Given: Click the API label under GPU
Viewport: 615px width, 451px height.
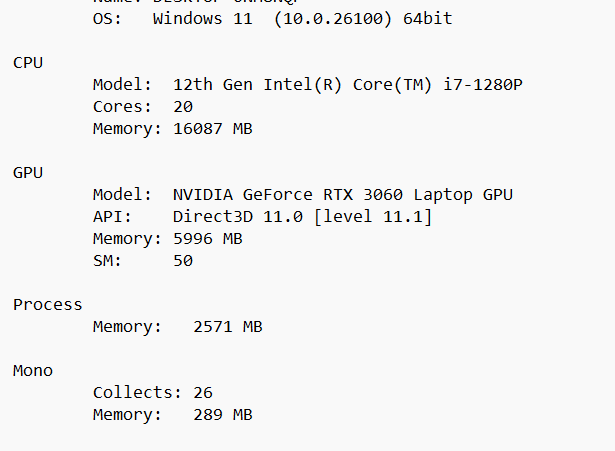Looking at the screenshot, I should (x=112, y=217).
